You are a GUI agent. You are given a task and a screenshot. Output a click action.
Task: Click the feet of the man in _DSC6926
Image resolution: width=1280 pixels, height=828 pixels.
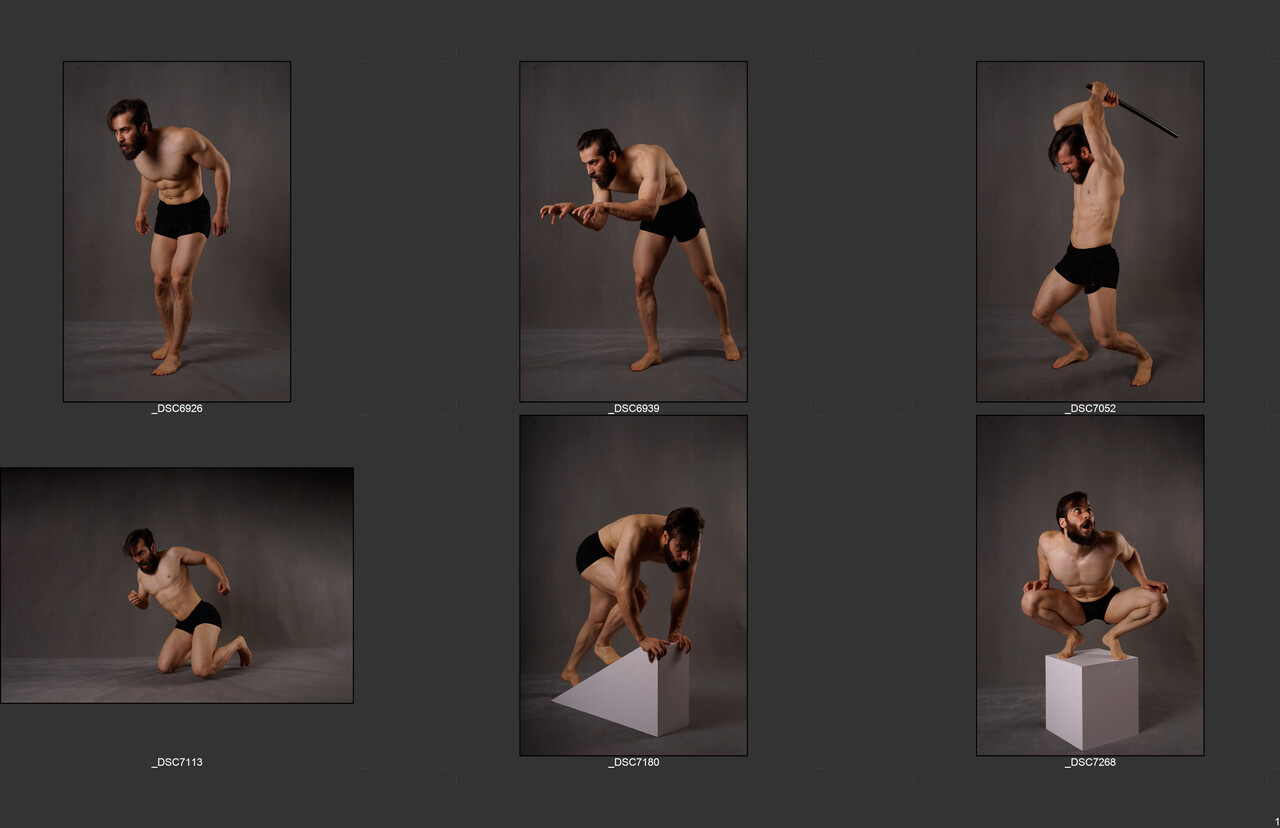pos(167,358)
